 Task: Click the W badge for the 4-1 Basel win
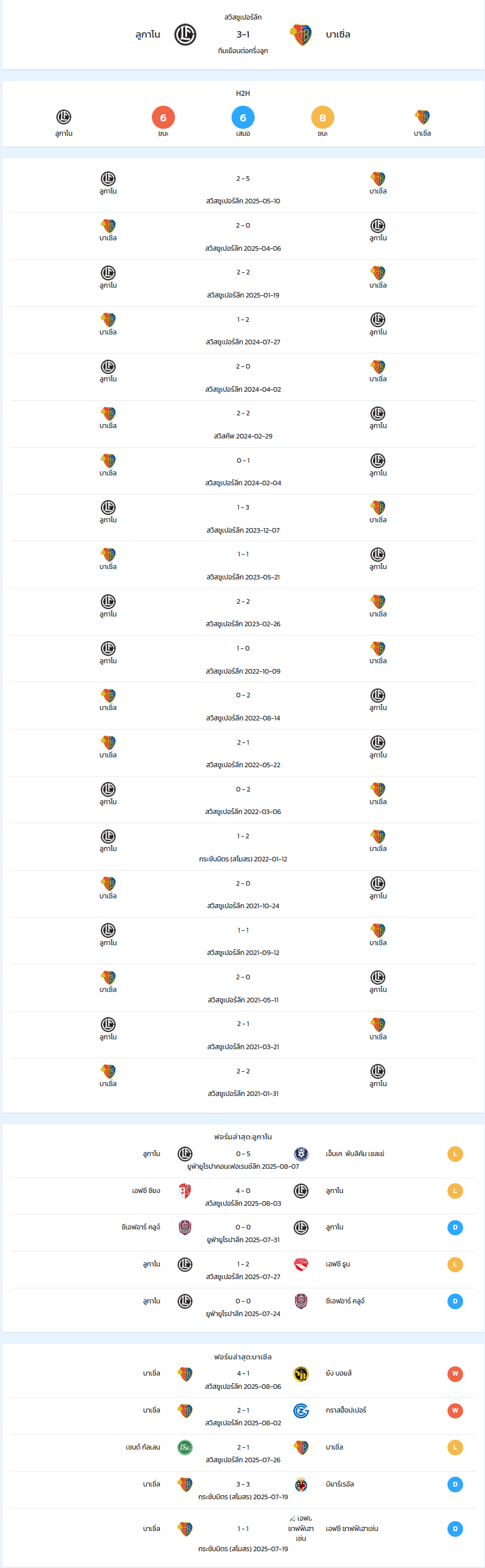(455, 1374)
